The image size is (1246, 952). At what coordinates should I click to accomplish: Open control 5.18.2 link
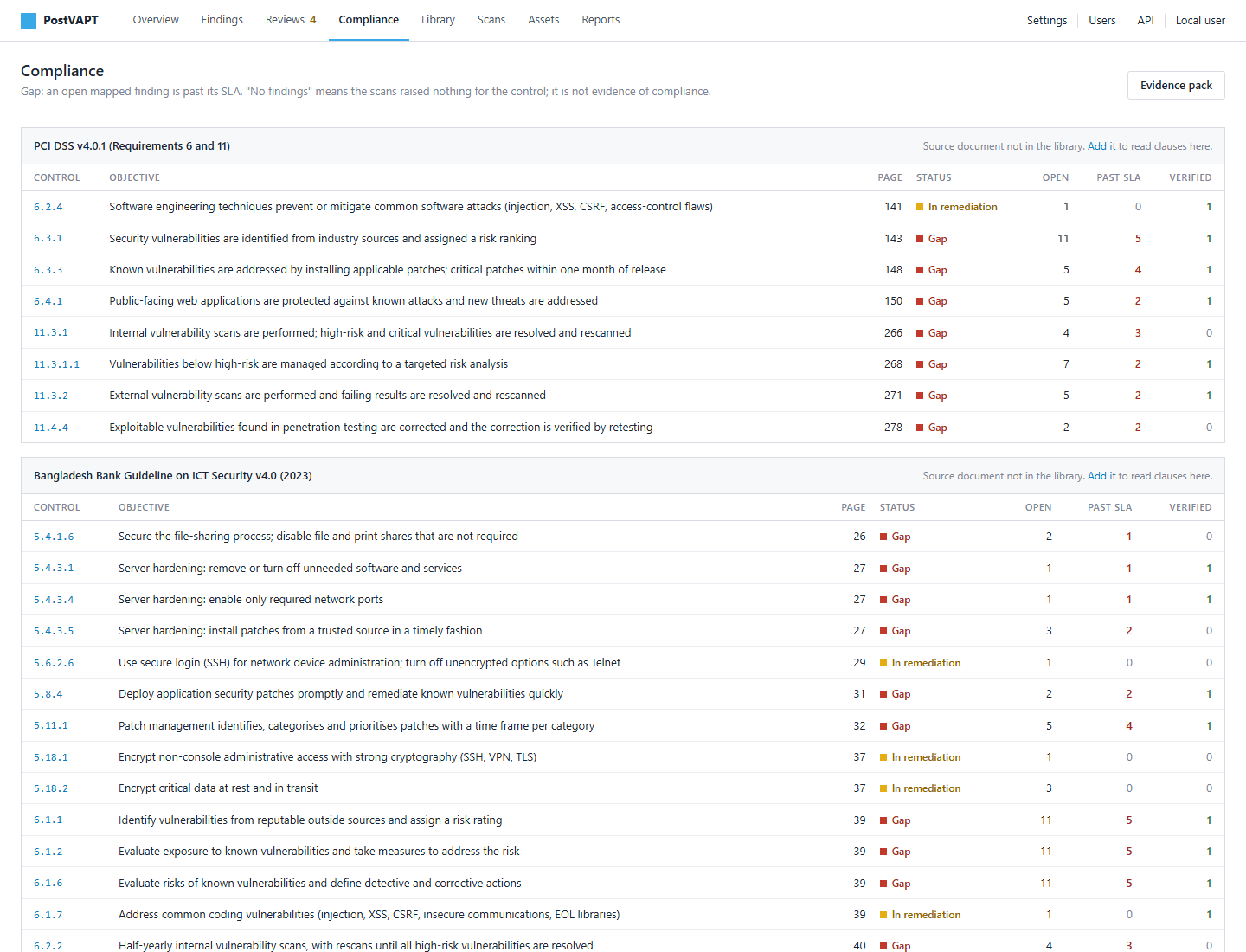tap(51, 788)
